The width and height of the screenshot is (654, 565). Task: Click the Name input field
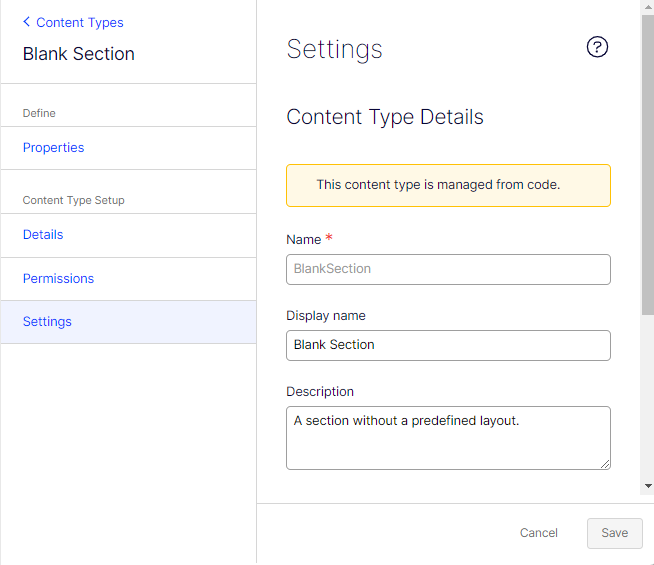click(448, 269)
